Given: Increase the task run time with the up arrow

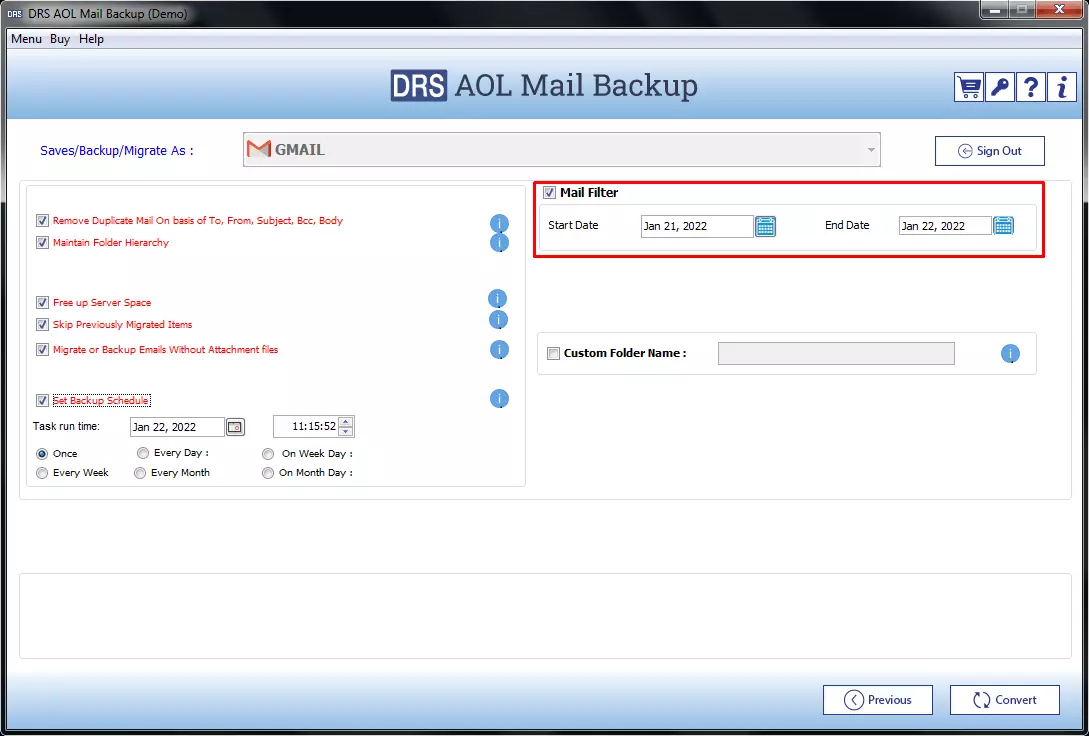Looking at the screenshot, I should (x=346, y=422).
